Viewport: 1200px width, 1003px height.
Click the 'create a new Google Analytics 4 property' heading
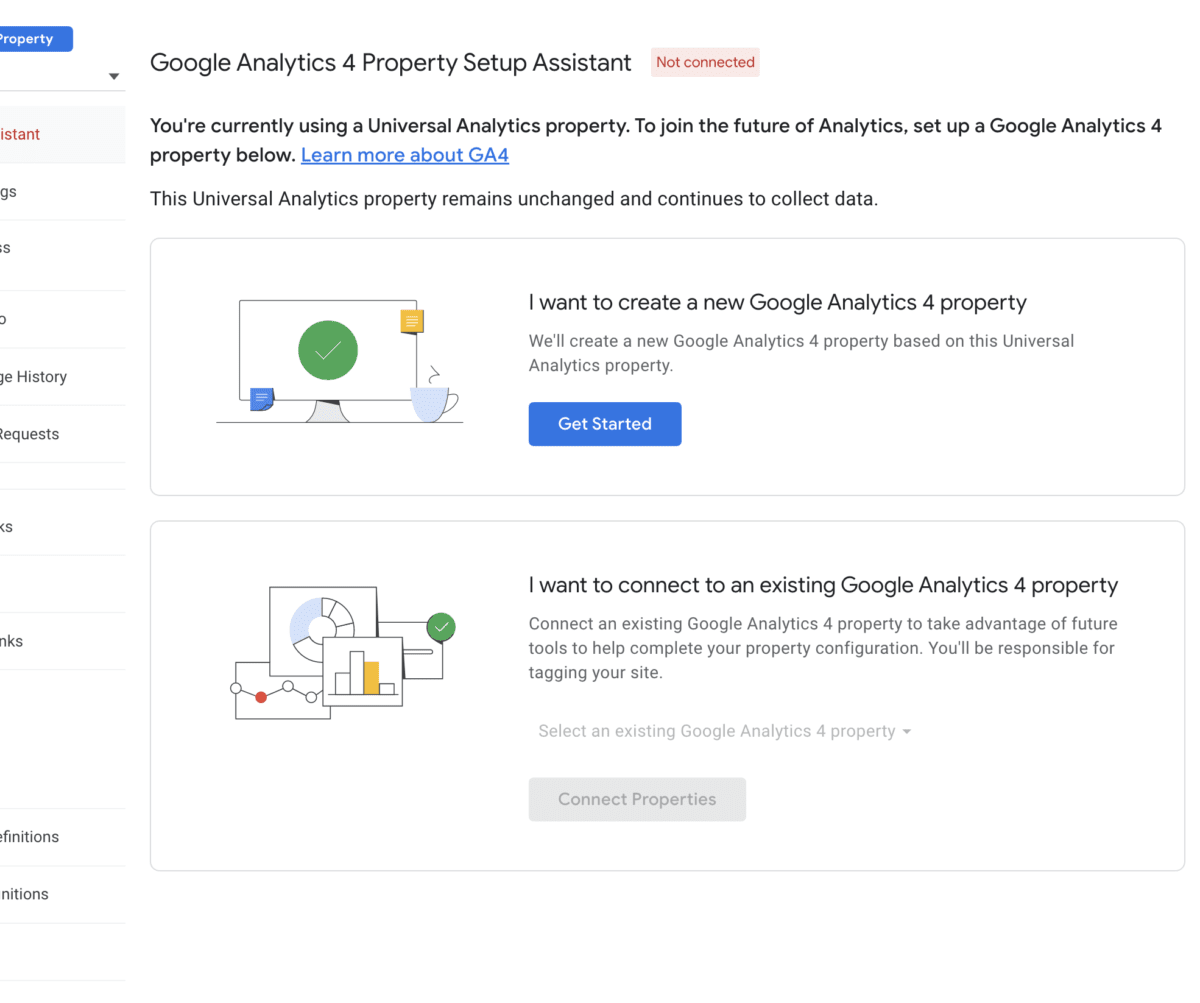click(777, 302)
